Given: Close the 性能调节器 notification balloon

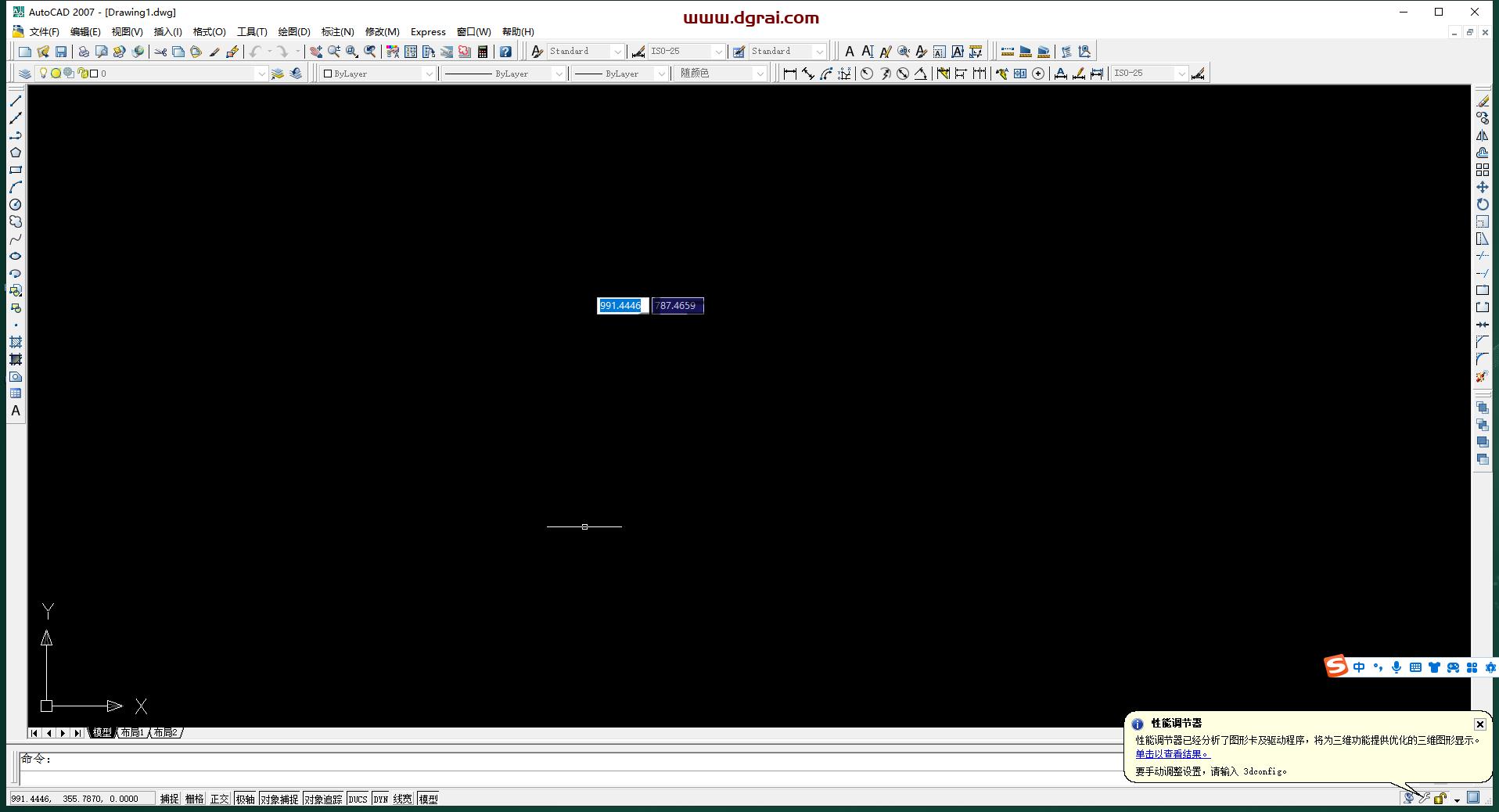Looking at the screenshot, I should (x=1479, y=724).
